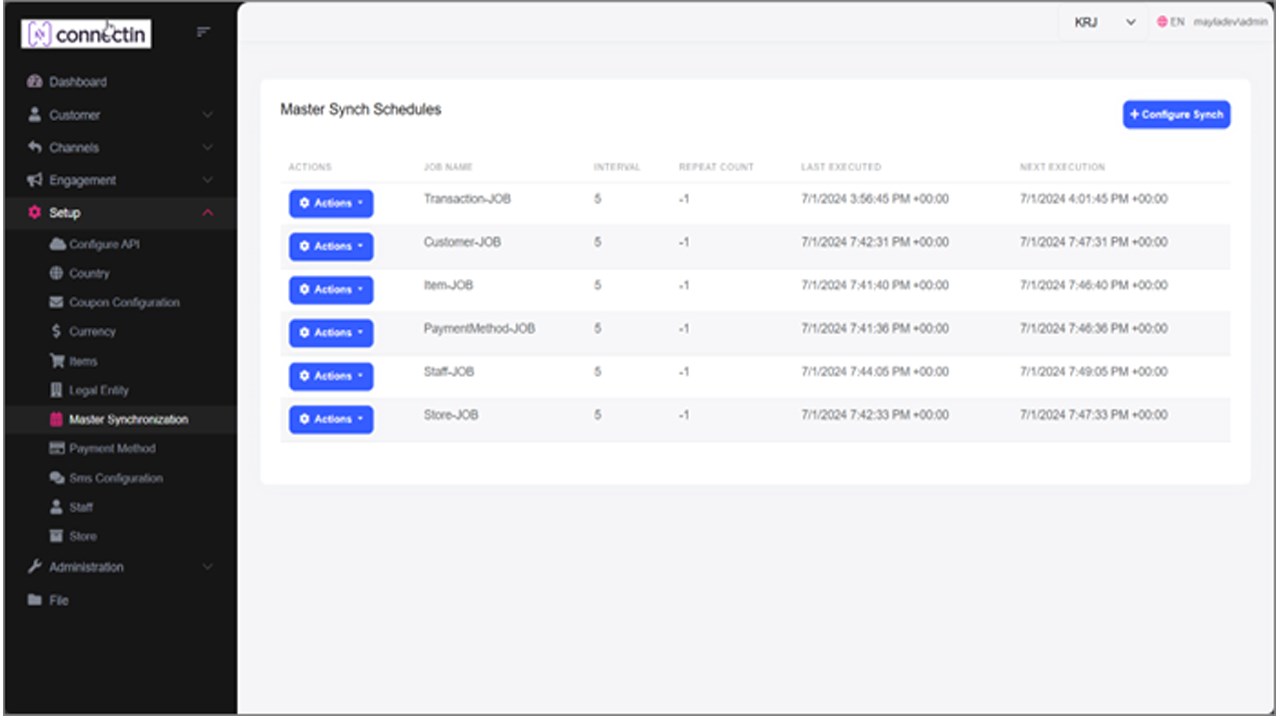This screenshot has width=1280, height=720.
Task: Click the Engagement megaphone icon
Action: [35, 180]
